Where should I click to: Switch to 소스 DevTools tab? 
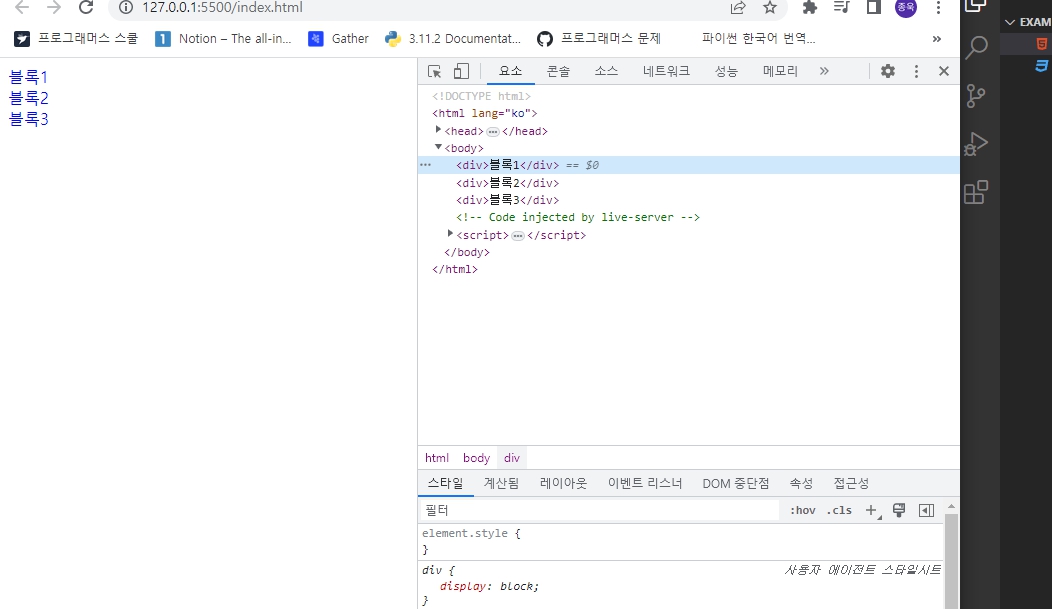[606, 71]
